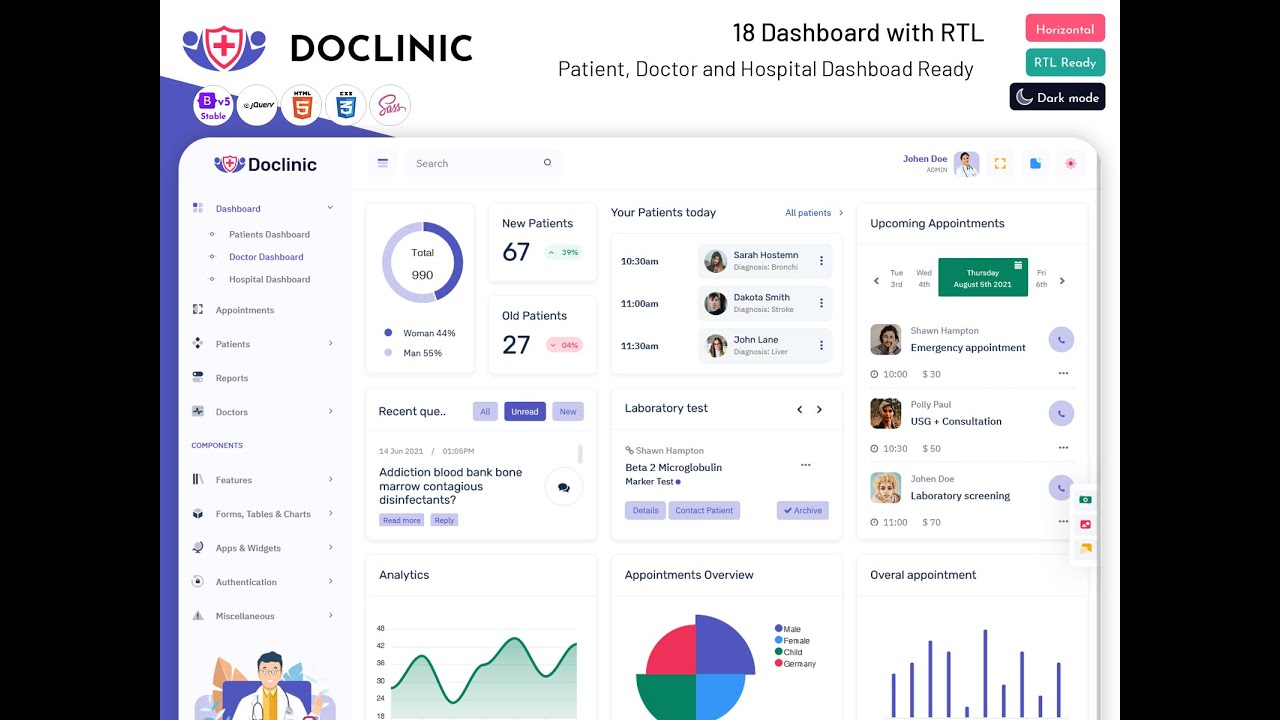Viewport: 1280px width, 720px height.
Task: Click Reply on recent question
Action: pos(444,520)
